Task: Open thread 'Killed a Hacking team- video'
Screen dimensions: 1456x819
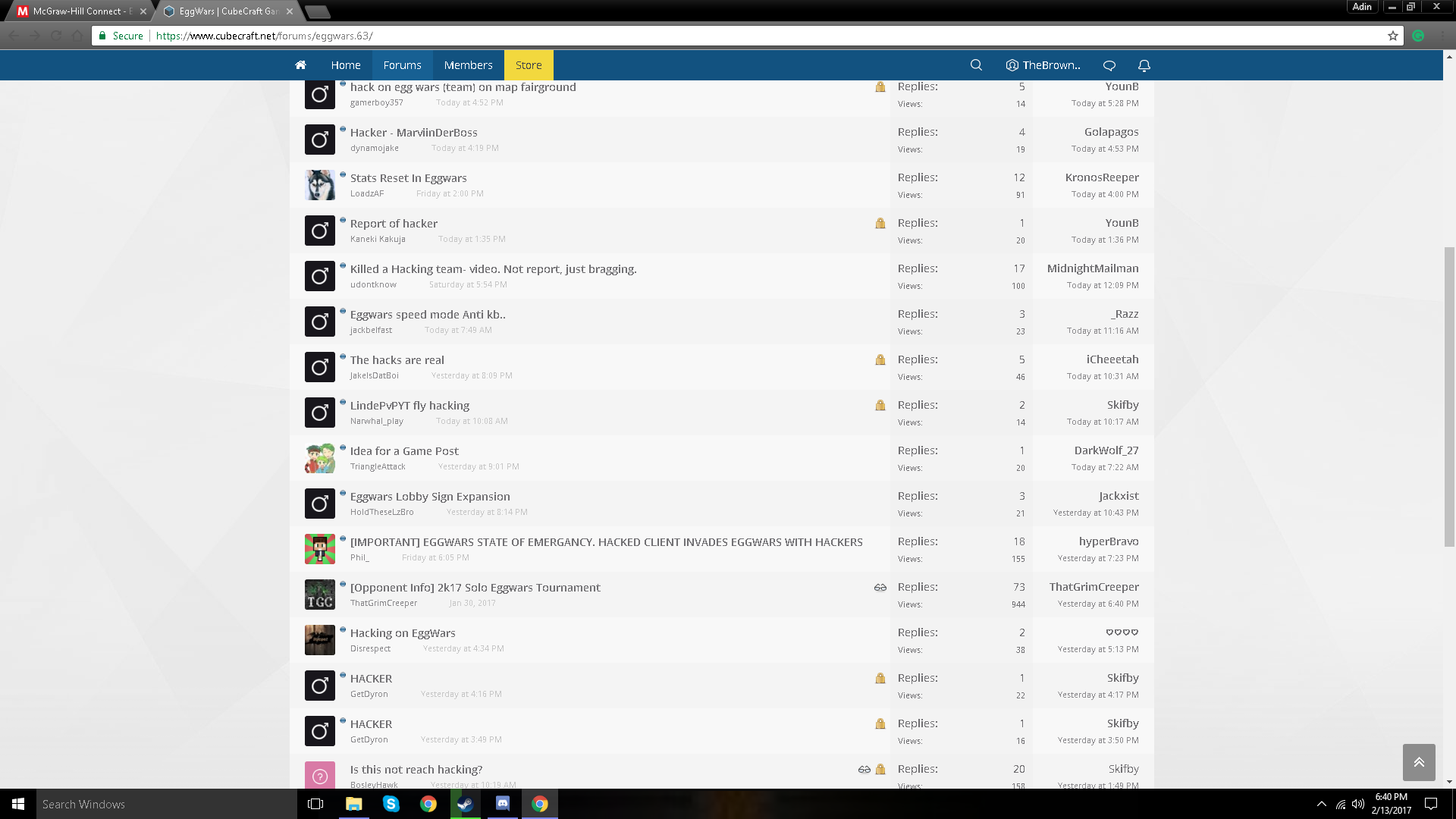Action: tap(494, 269)
